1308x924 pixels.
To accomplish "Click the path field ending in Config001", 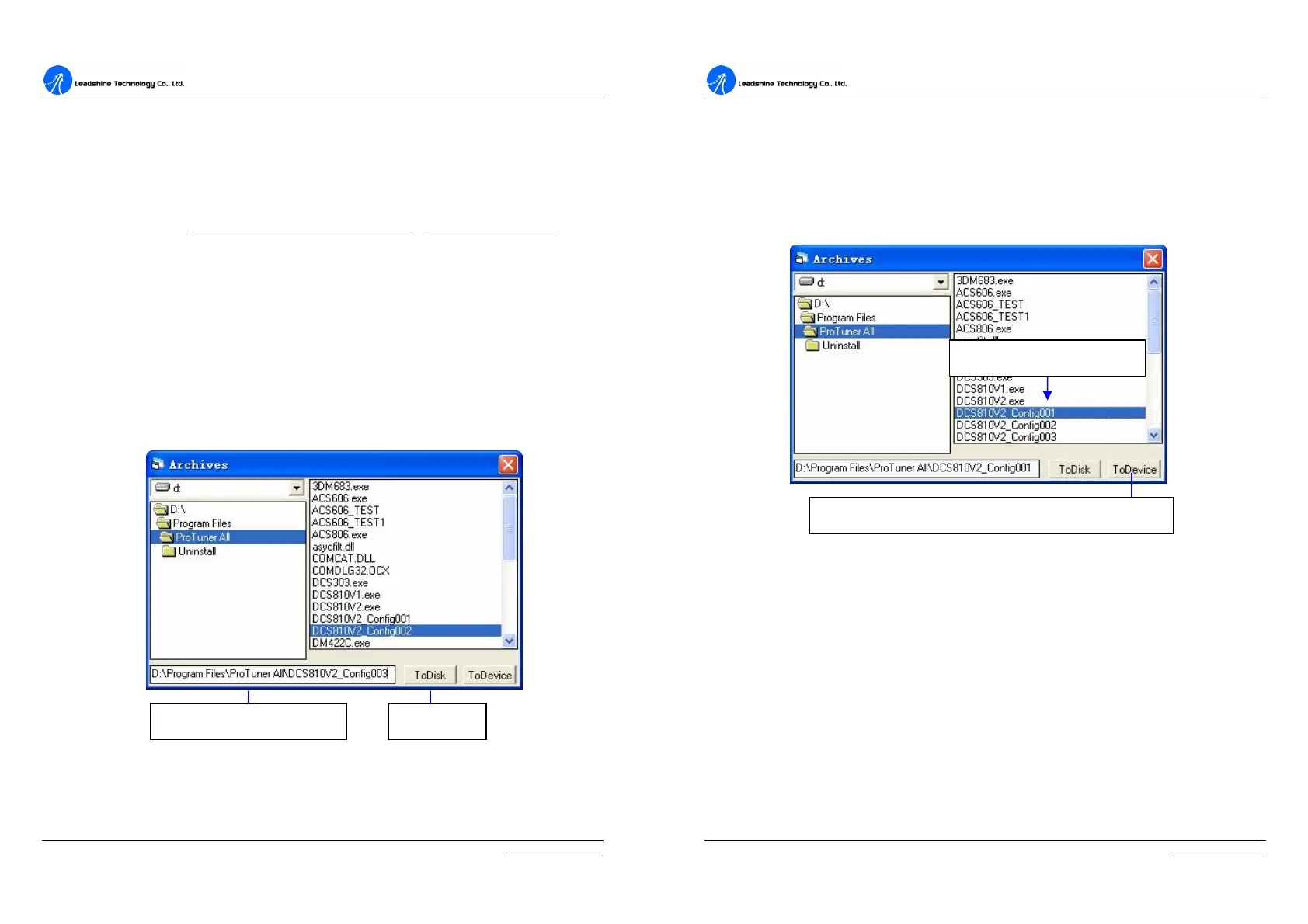I will click(x=917, y=468).
